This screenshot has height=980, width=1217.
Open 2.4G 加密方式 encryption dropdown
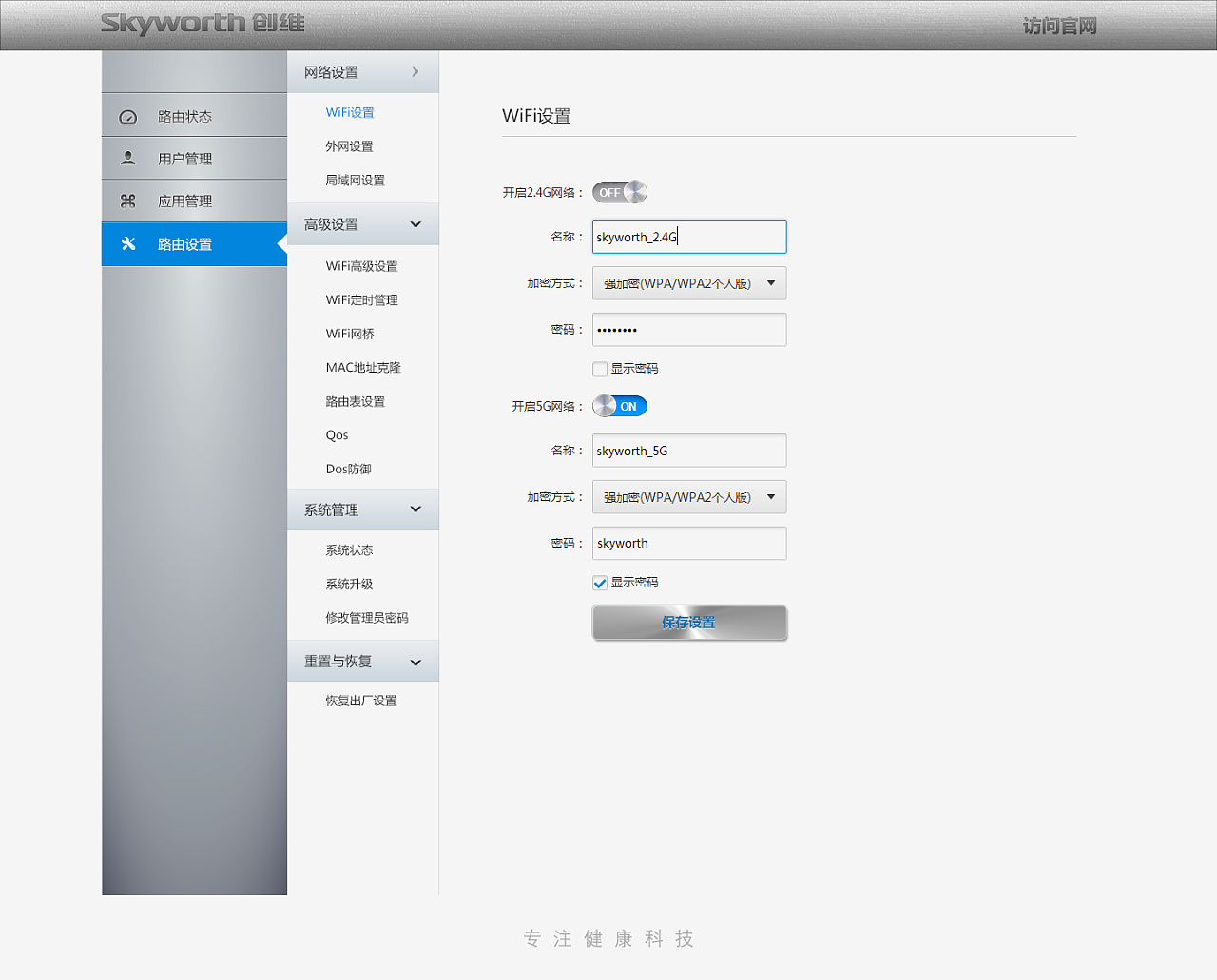point(689,283)
